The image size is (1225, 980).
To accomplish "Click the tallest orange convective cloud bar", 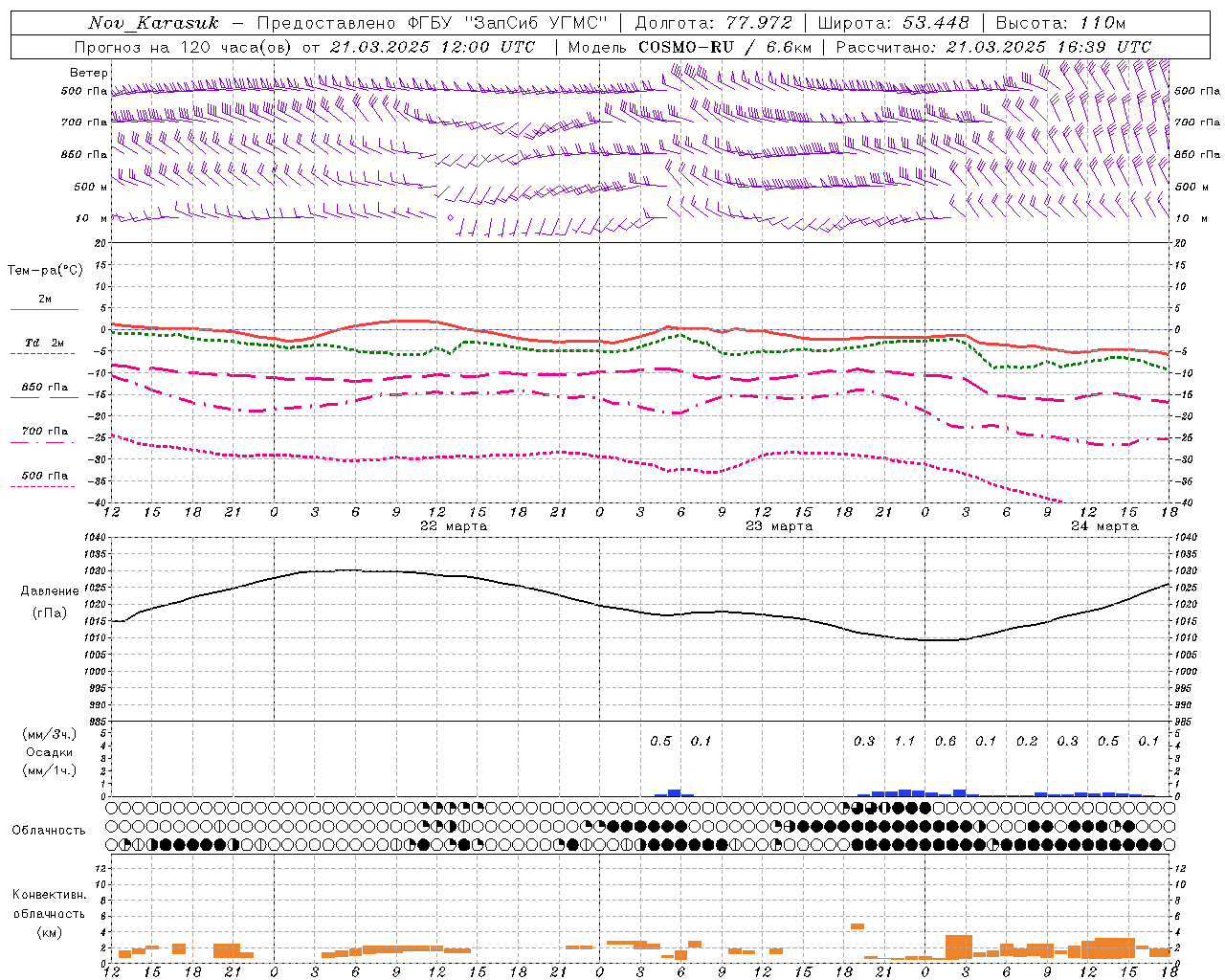I will 959,947.
